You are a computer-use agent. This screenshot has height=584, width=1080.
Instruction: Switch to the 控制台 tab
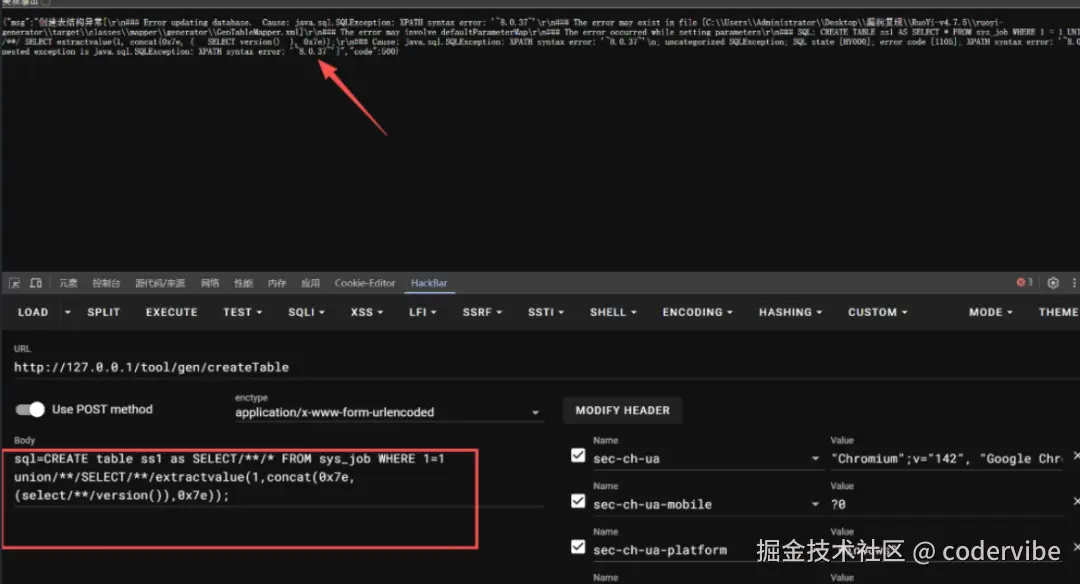106,283
